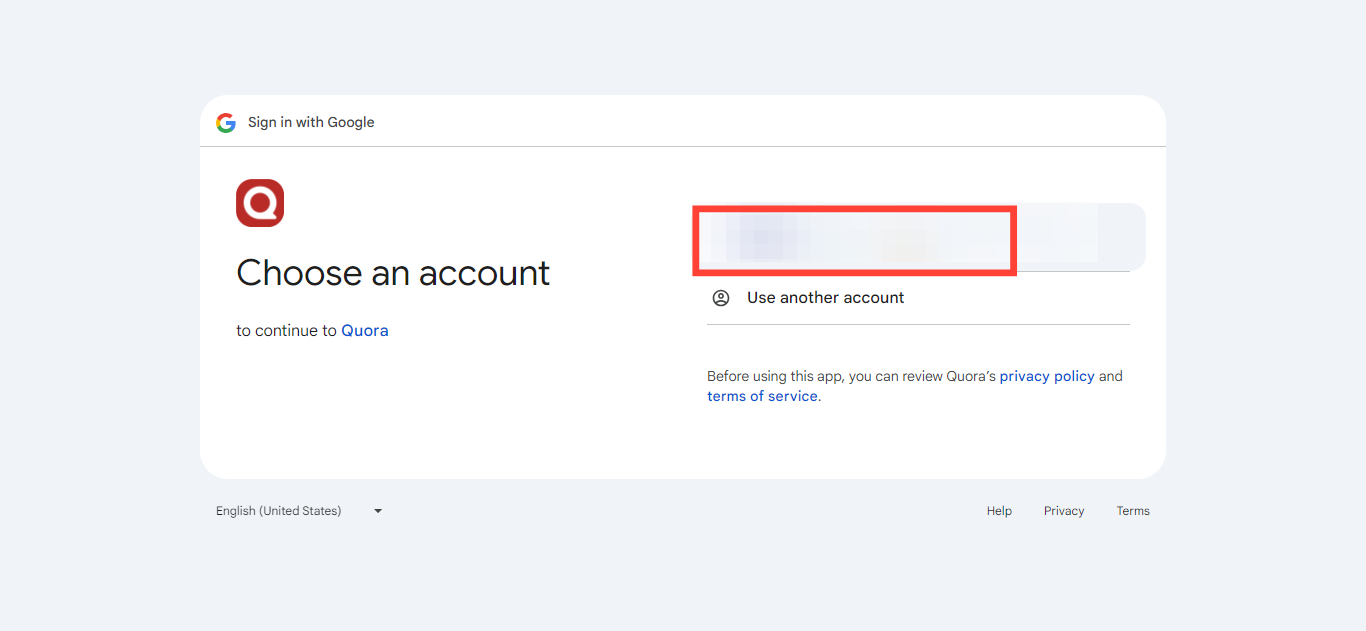This screenshot has width=1366, height=631.
Task: Click the Terms footer link
Action: 1133,511
